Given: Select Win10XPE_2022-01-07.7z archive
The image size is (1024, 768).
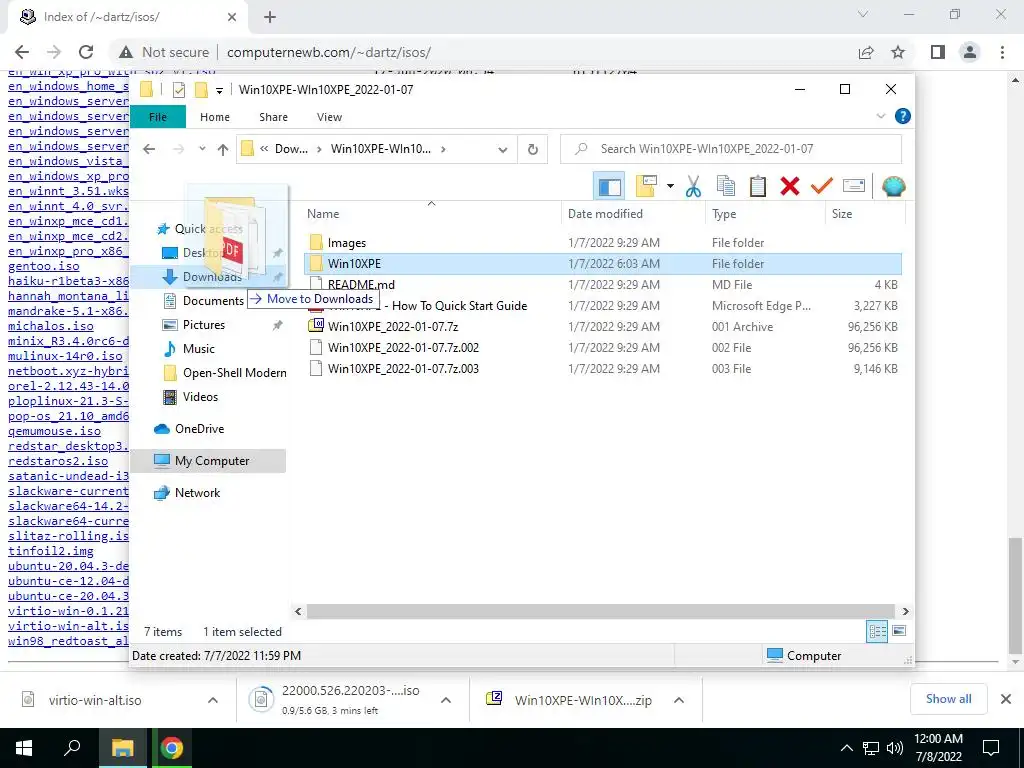Looking at the screenshot, I should (x=603, y=327).
